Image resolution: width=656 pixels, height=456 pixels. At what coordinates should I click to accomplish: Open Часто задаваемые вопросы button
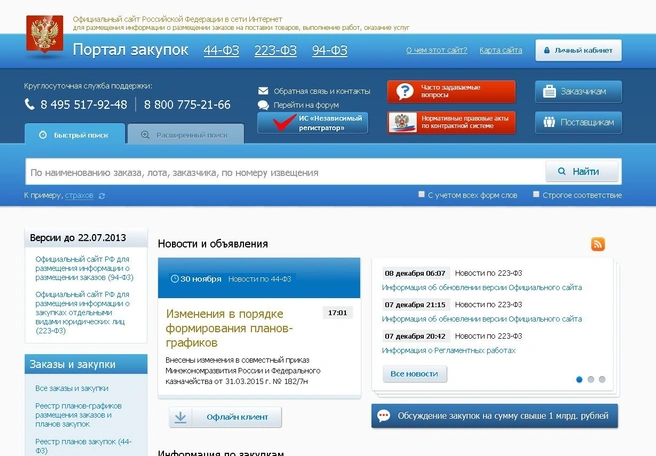(x=451, y=91)
